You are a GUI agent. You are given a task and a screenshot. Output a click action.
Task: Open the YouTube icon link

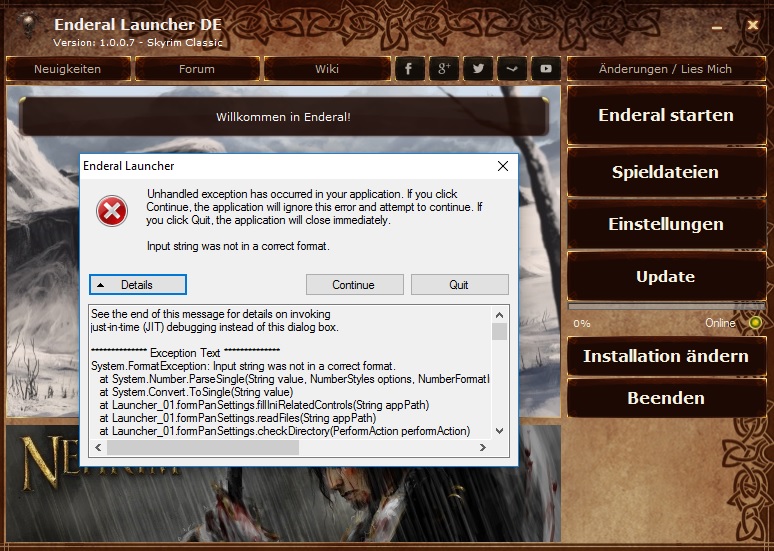click(545, 69)
